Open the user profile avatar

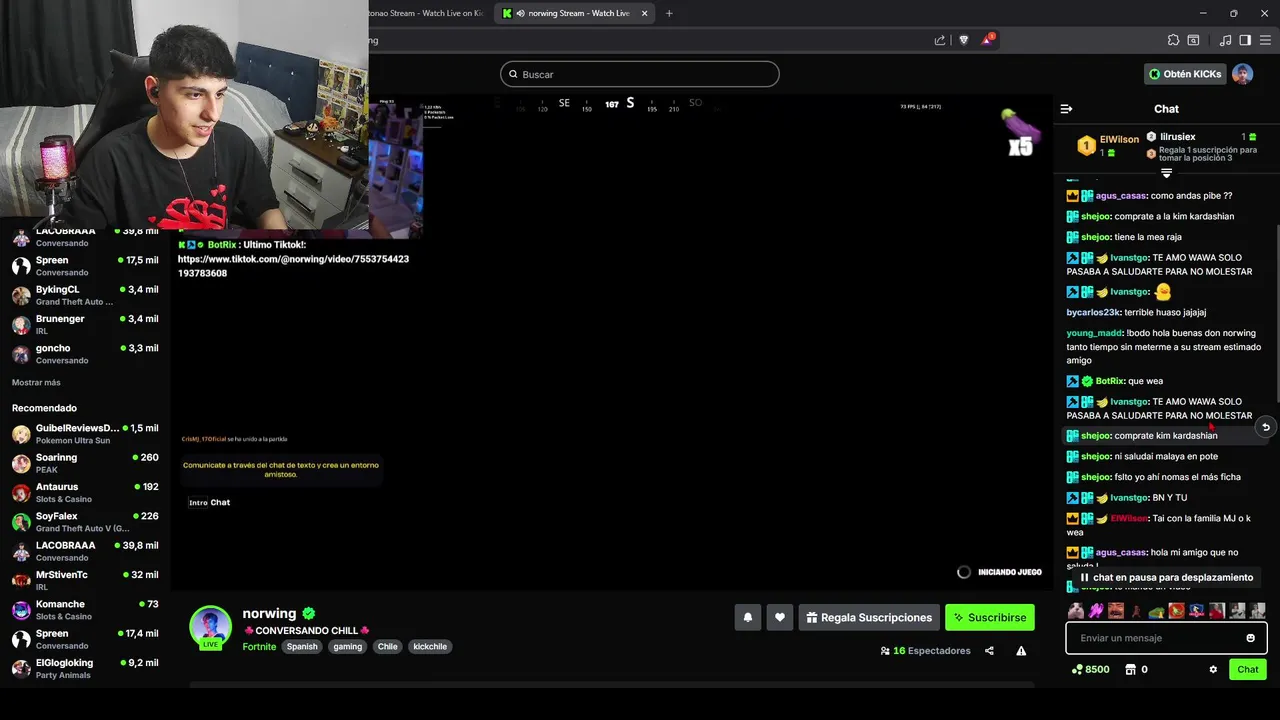pyautogui.click(x=1242, y=74)
